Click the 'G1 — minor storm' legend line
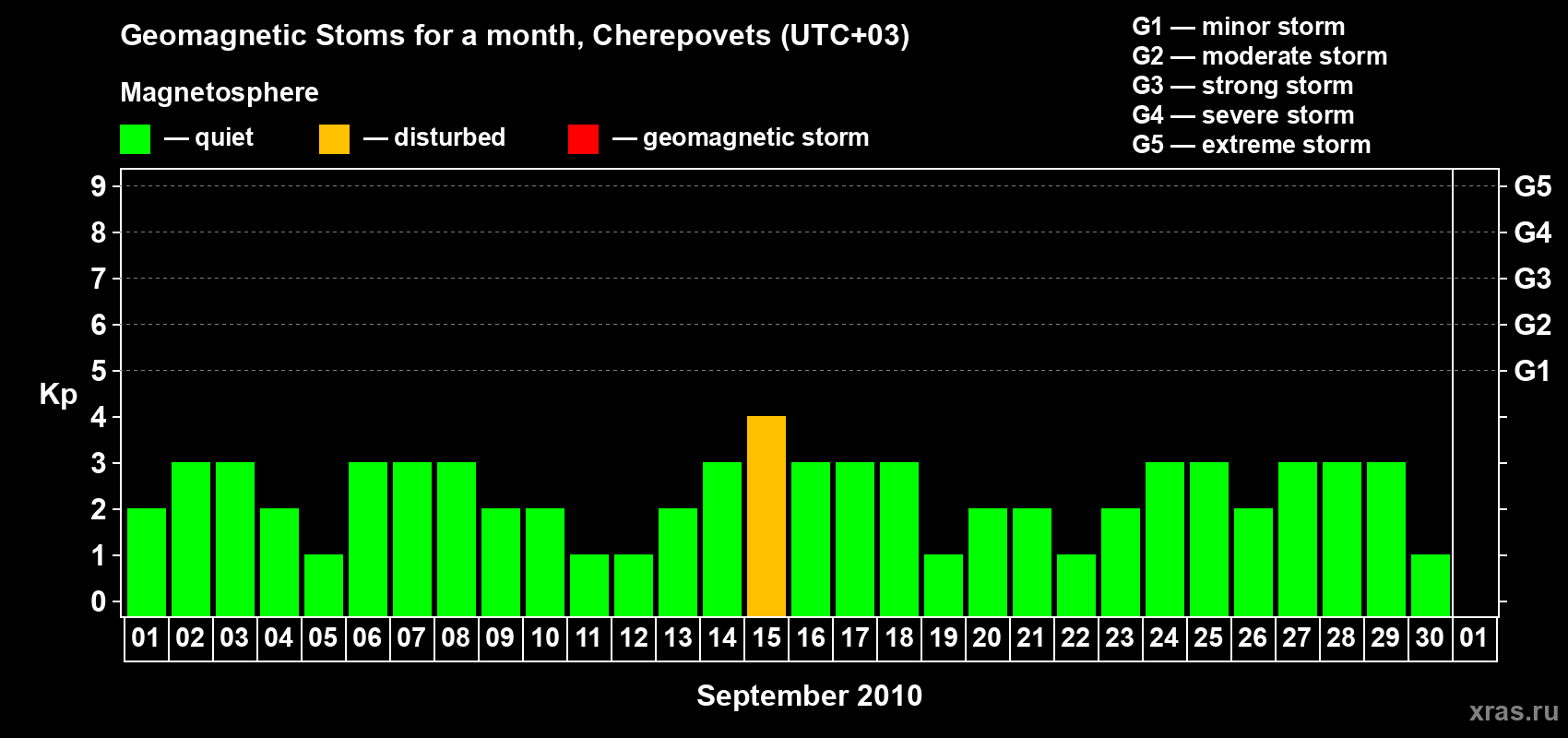1568x738 pixels. (x=1239, y=27)
